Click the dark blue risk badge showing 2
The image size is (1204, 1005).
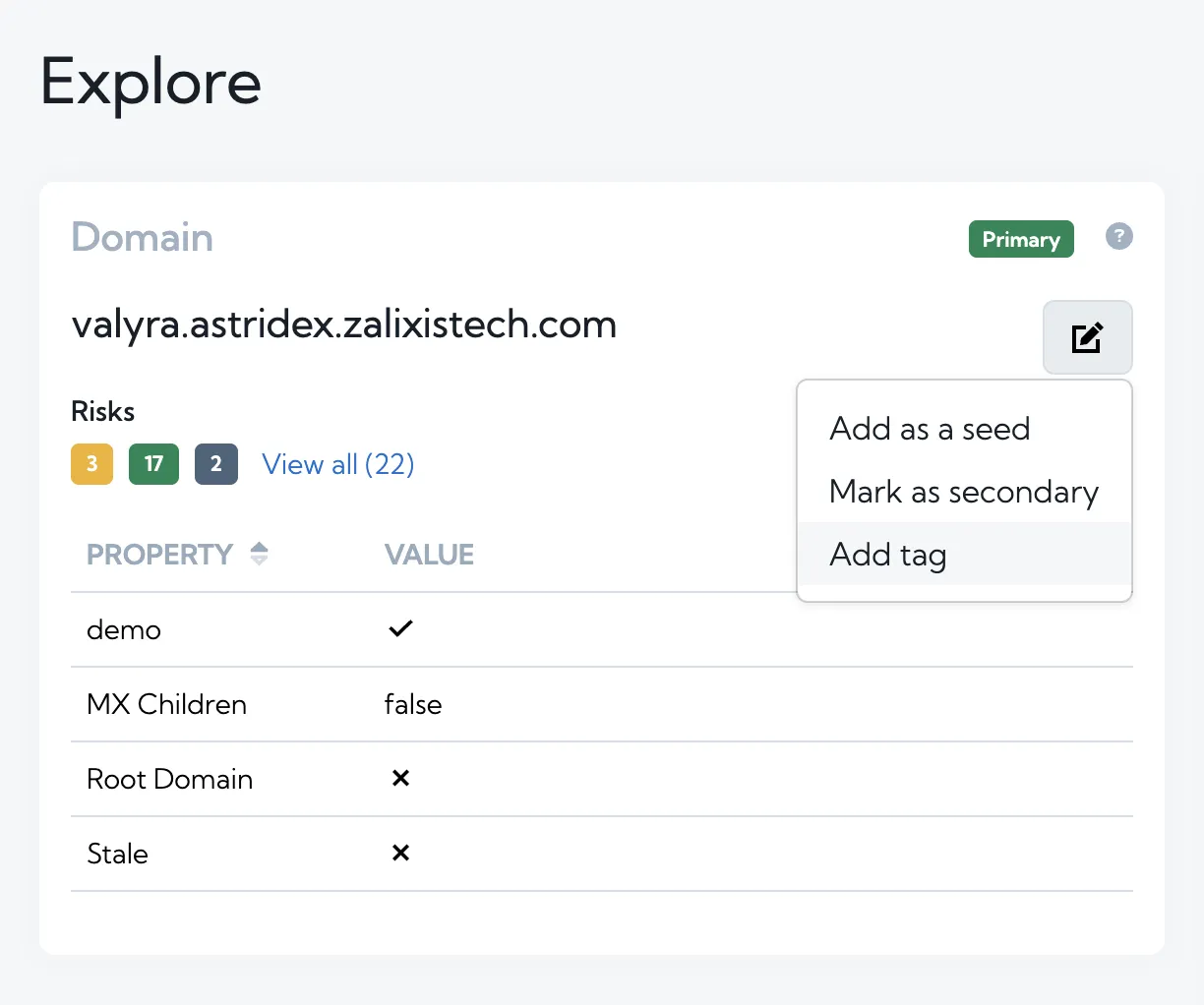pyautogui.click(x=216, y=464)
